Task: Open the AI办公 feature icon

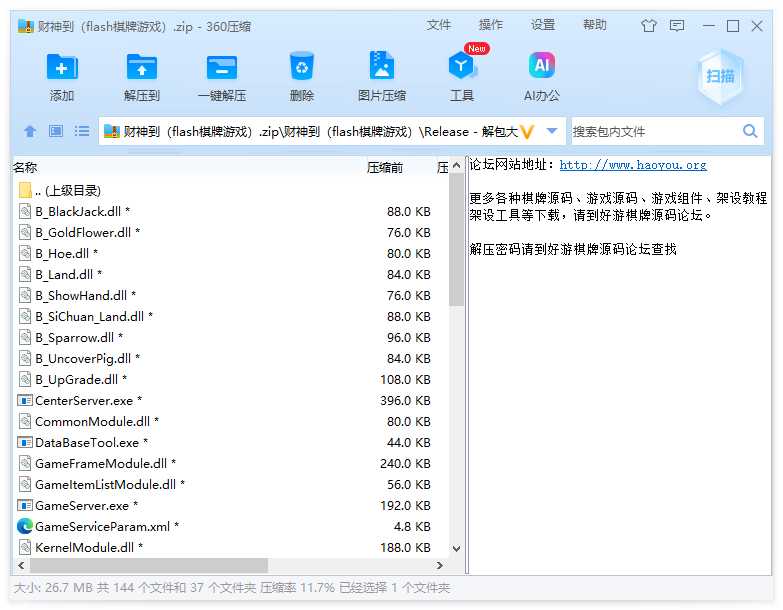Action: 542,65
